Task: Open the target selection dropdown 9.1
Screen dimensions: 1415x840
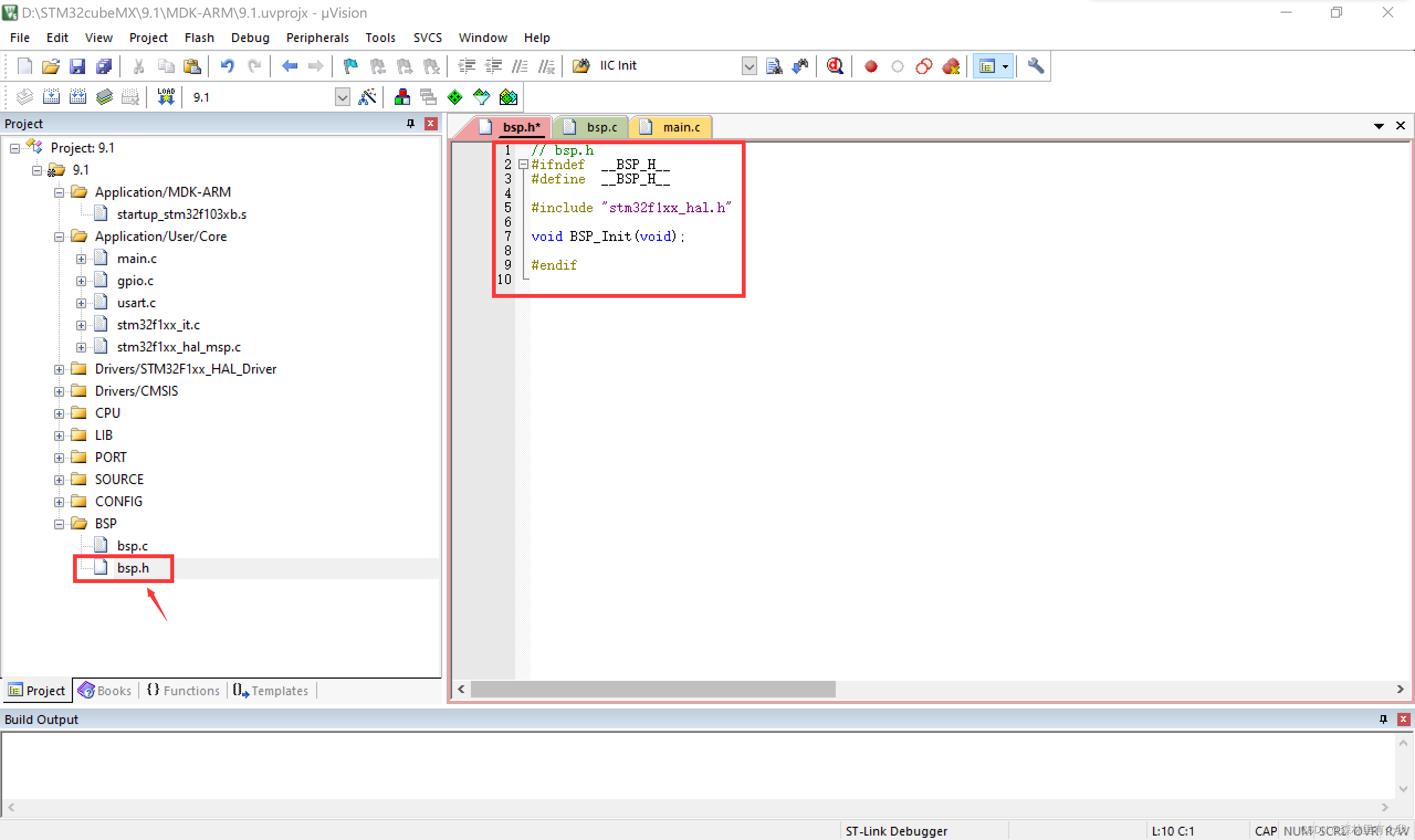Action: pyautogui.click(x=342, y=97)
